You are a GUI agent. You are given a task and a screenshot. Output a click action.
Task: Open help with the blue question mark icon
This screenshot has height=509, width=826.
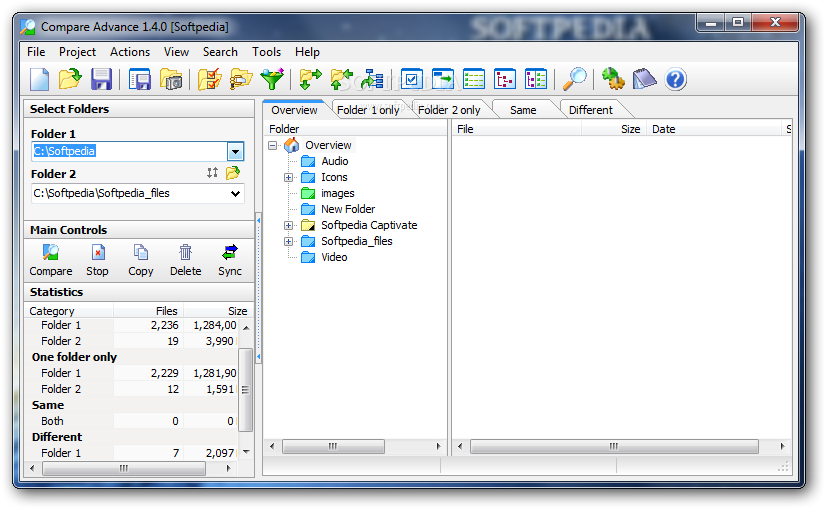coord(675,80)
